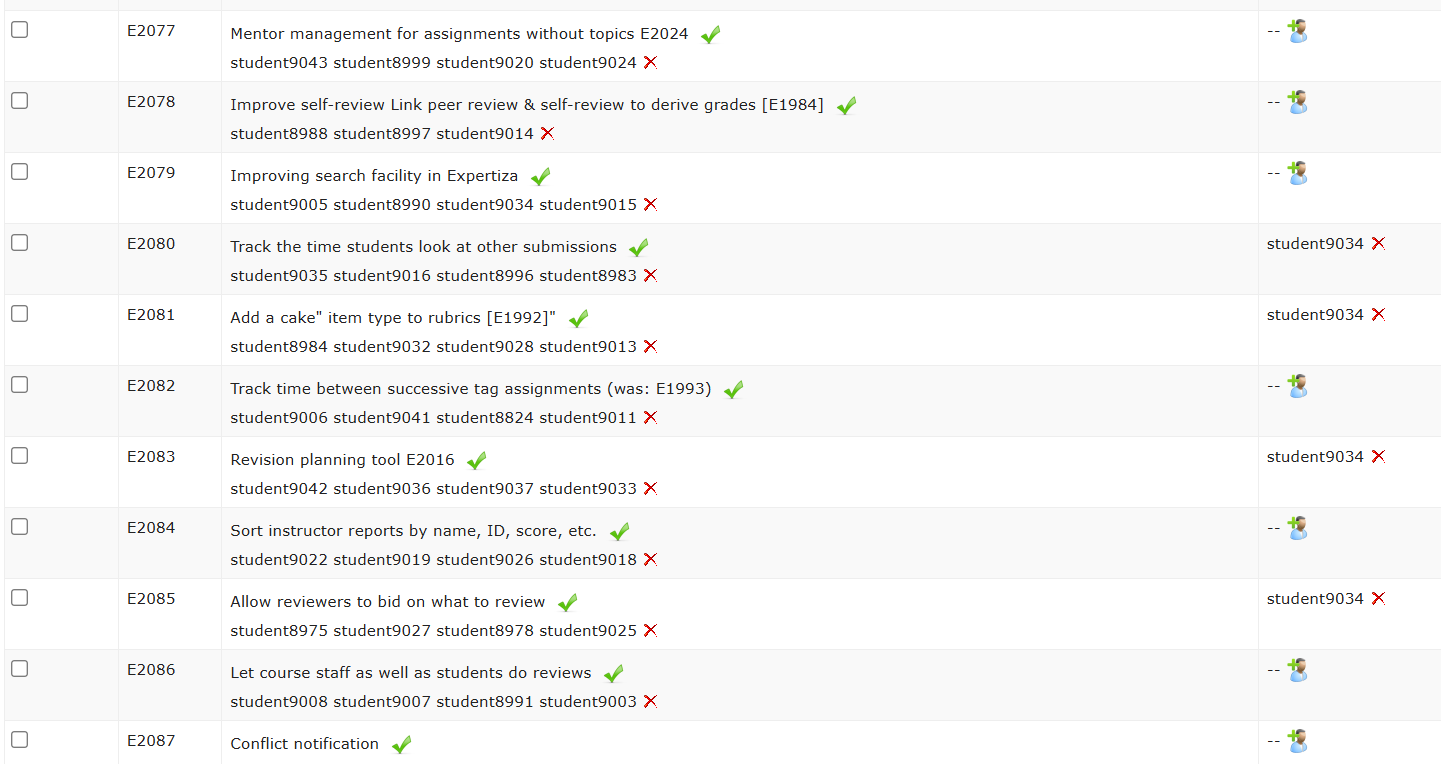Click add-participant icon in E2086 row
Image resolution: width=1441 pixels, height=764 pixels.
tap(1297, 671)
